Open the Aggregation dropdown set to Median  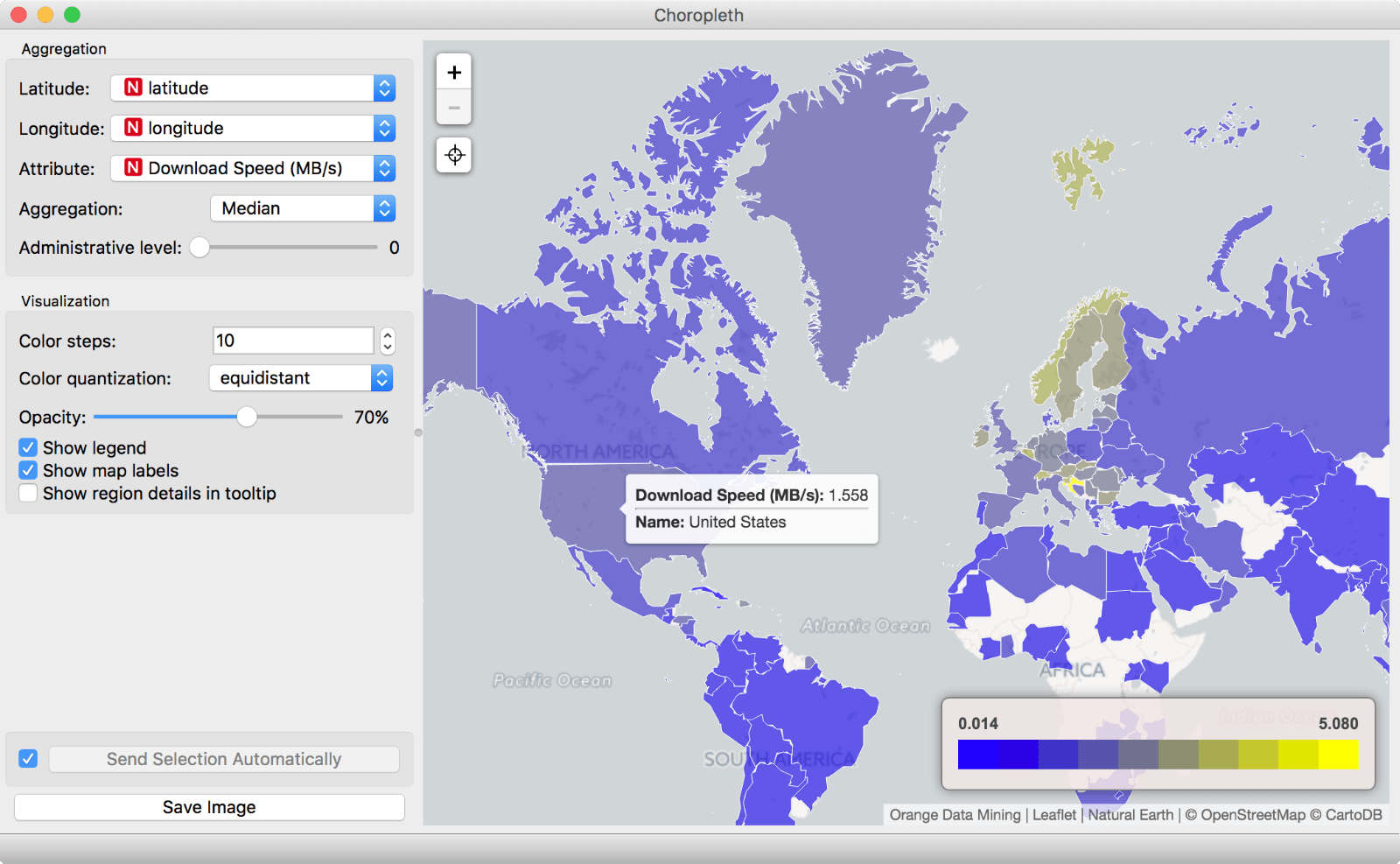point(303,208)
